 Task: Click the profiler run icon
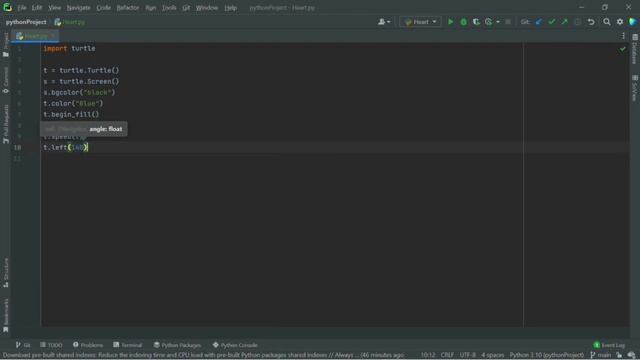pos(489,22)
